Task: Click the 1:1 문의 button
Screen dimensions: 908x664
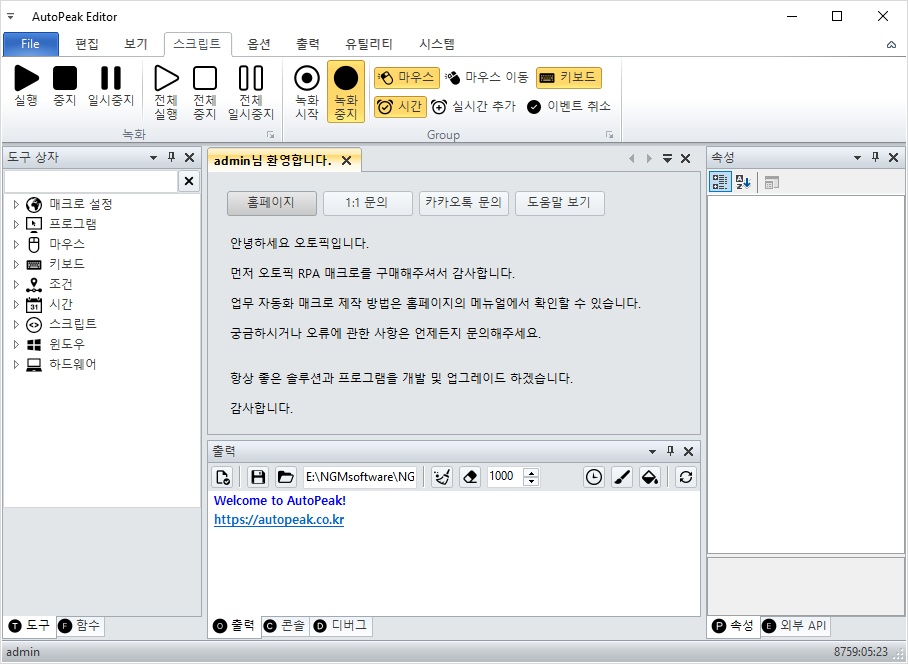Action: tap(368, 203)
